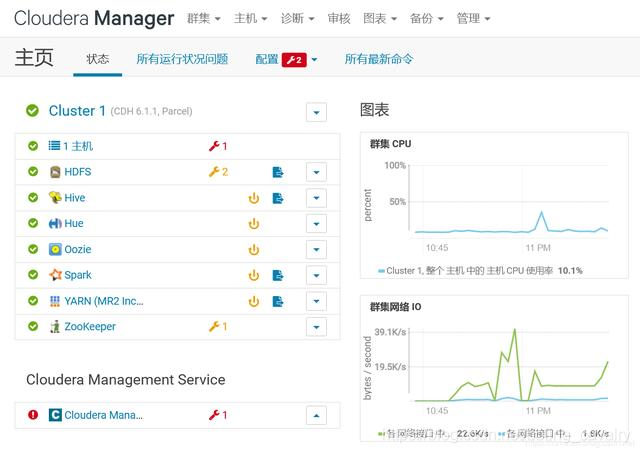Click Hive's blue deploy client configuration icon

278,198
